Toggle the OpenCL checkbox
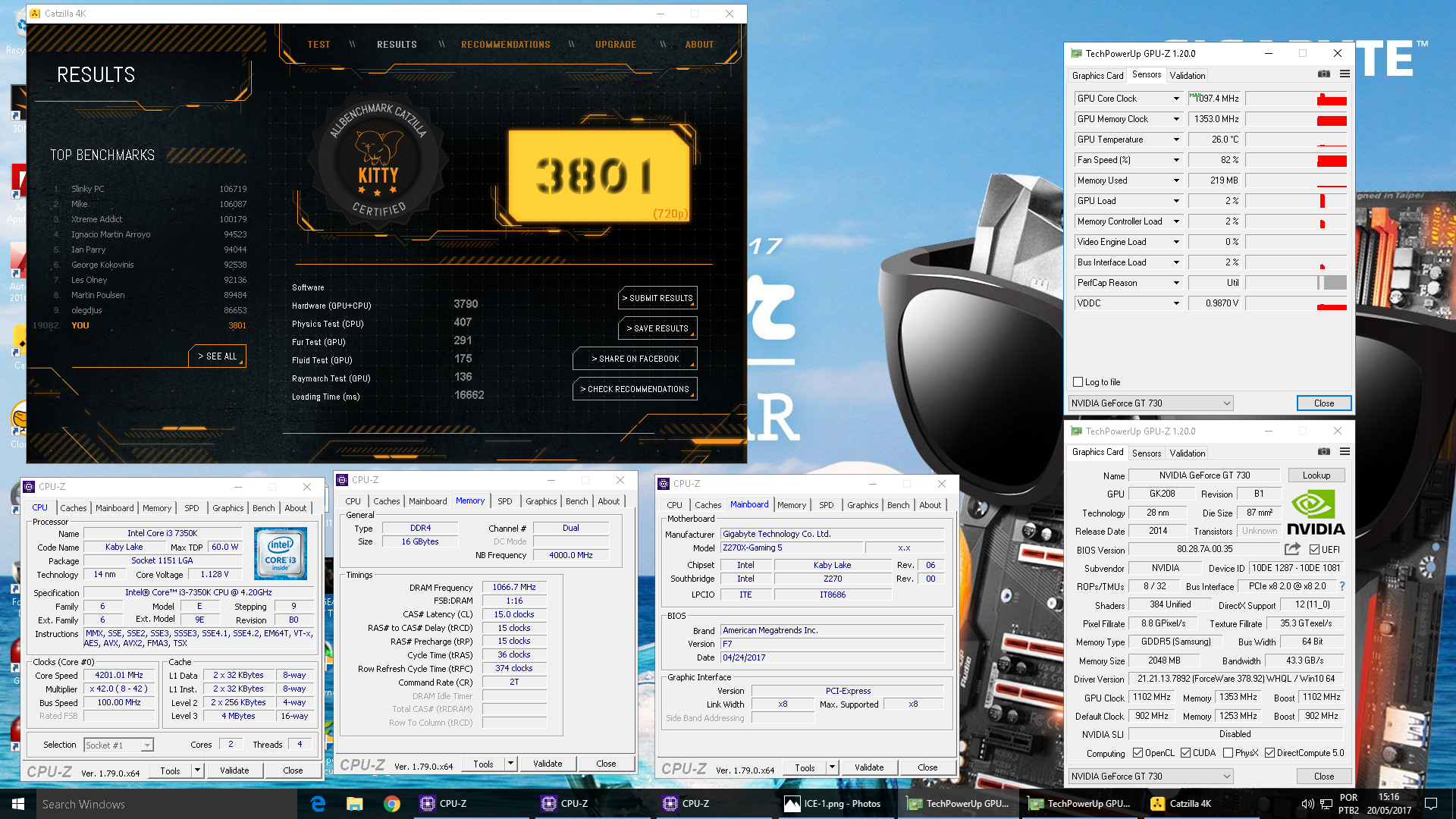This screenshot has width=1456, height=819. [x=1137, y=753]
